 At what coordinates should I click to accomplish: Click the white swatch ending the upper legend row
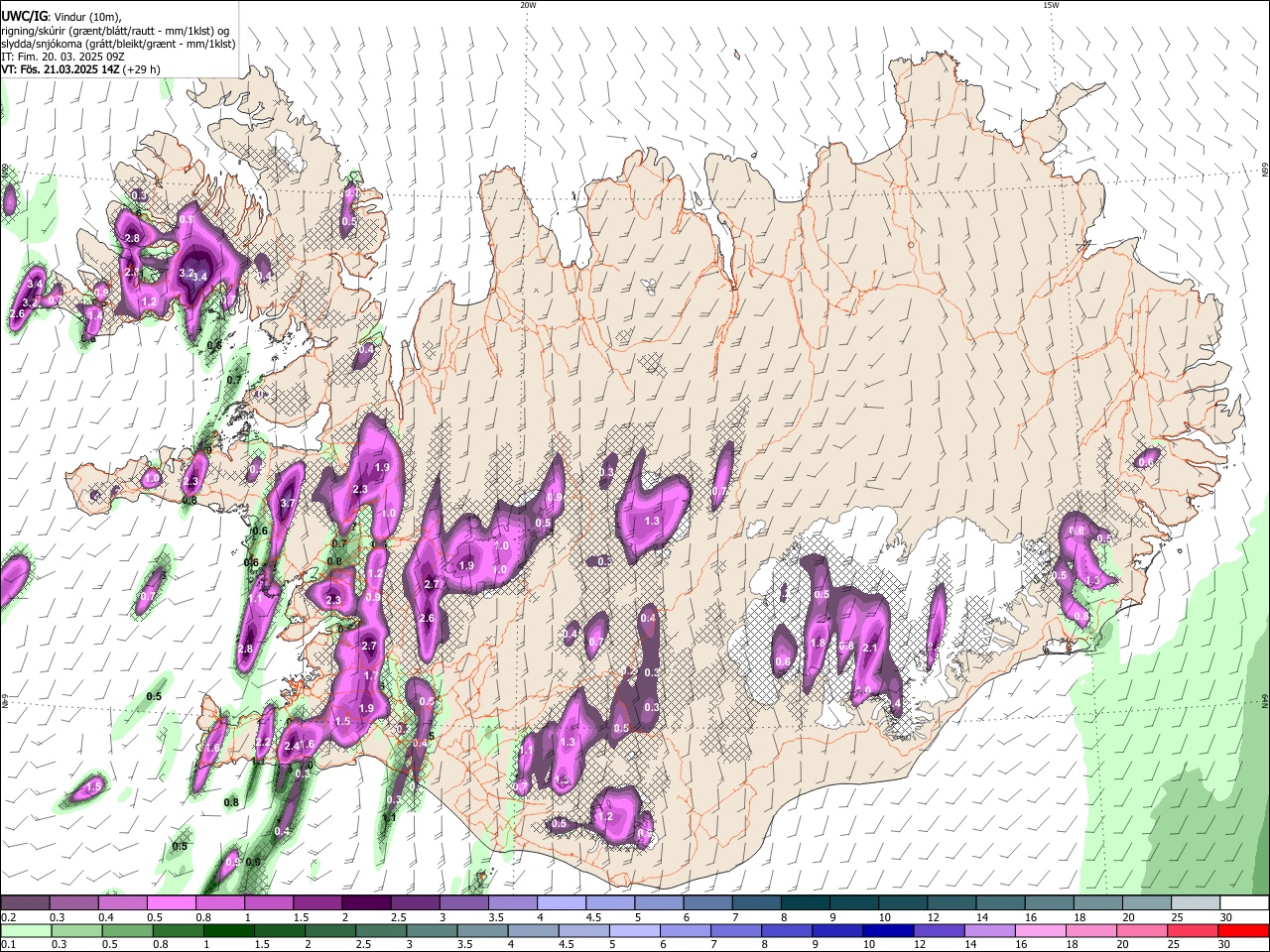pos(1244,903)
